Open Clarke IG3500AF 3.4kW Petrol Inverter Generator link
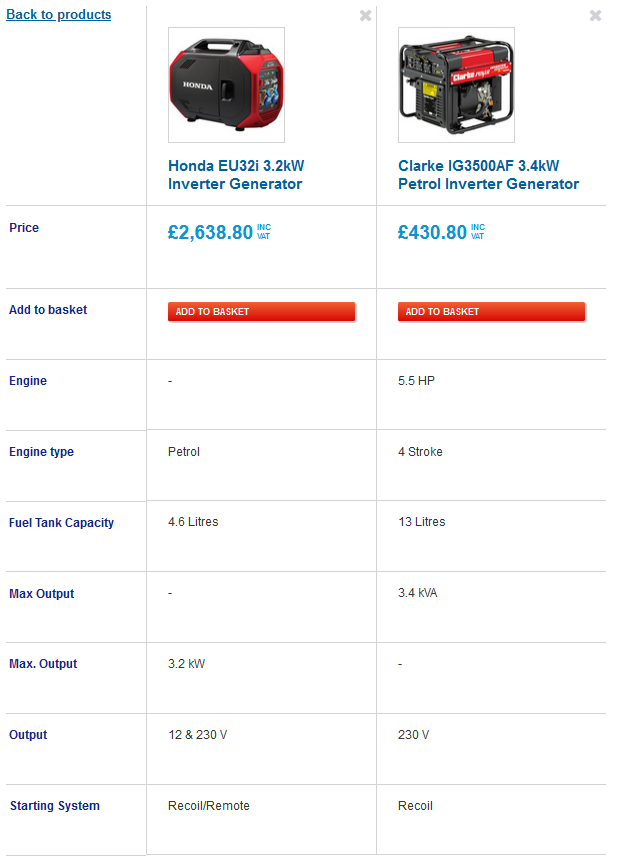Viewport: 628px width, 862px height. click(x=488, y=175)
